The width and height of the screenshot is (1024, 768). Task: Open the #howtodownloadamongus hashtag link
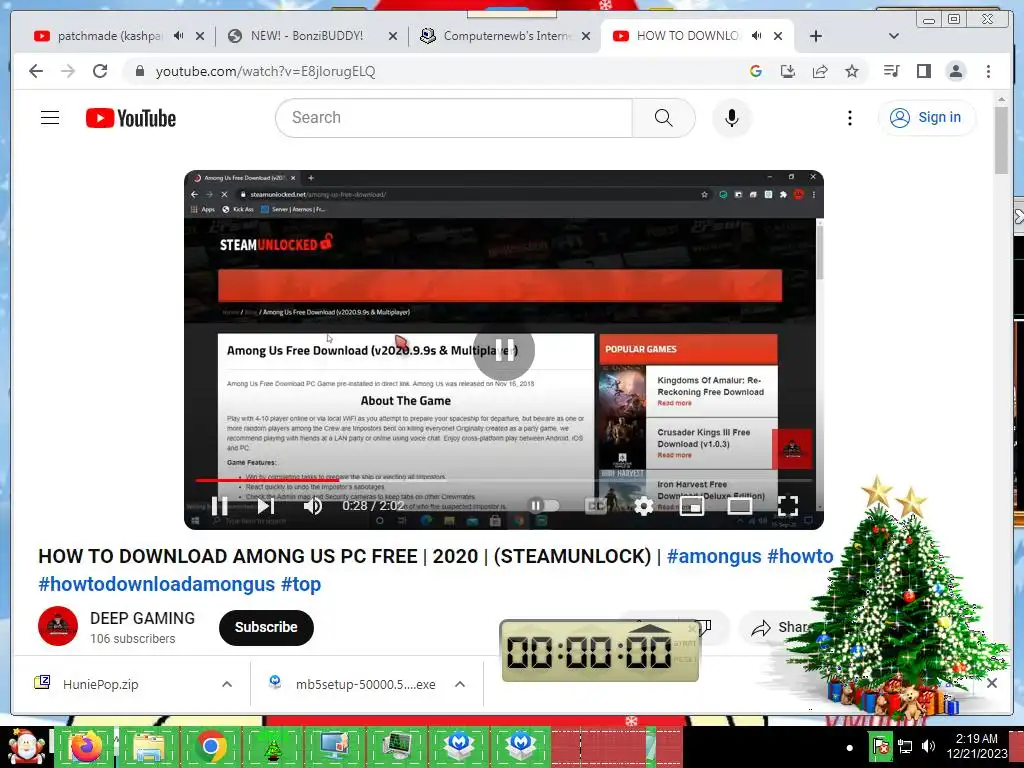click(x=157, y=584)
